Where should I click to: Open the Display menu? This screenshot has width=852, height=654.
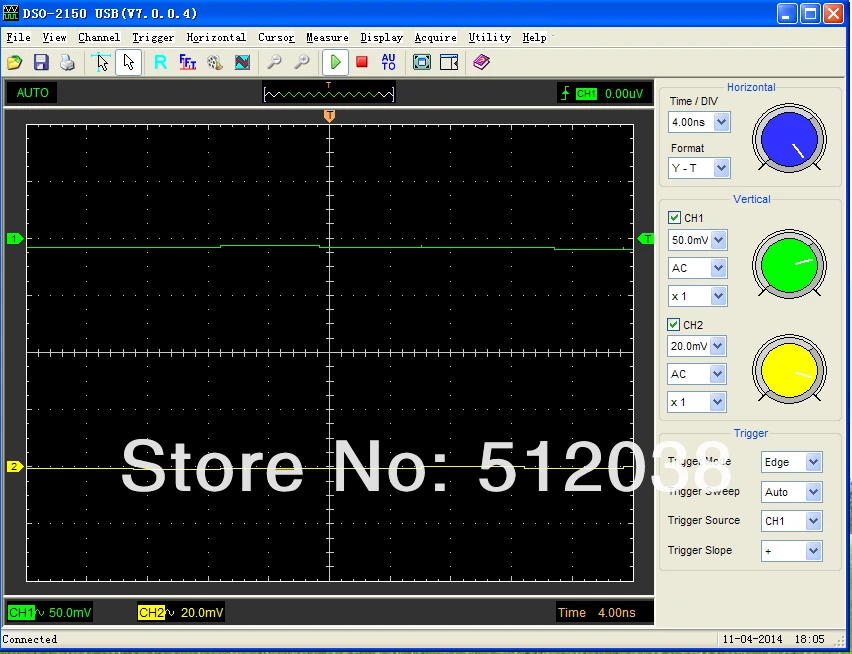click(x=381, y=37)
